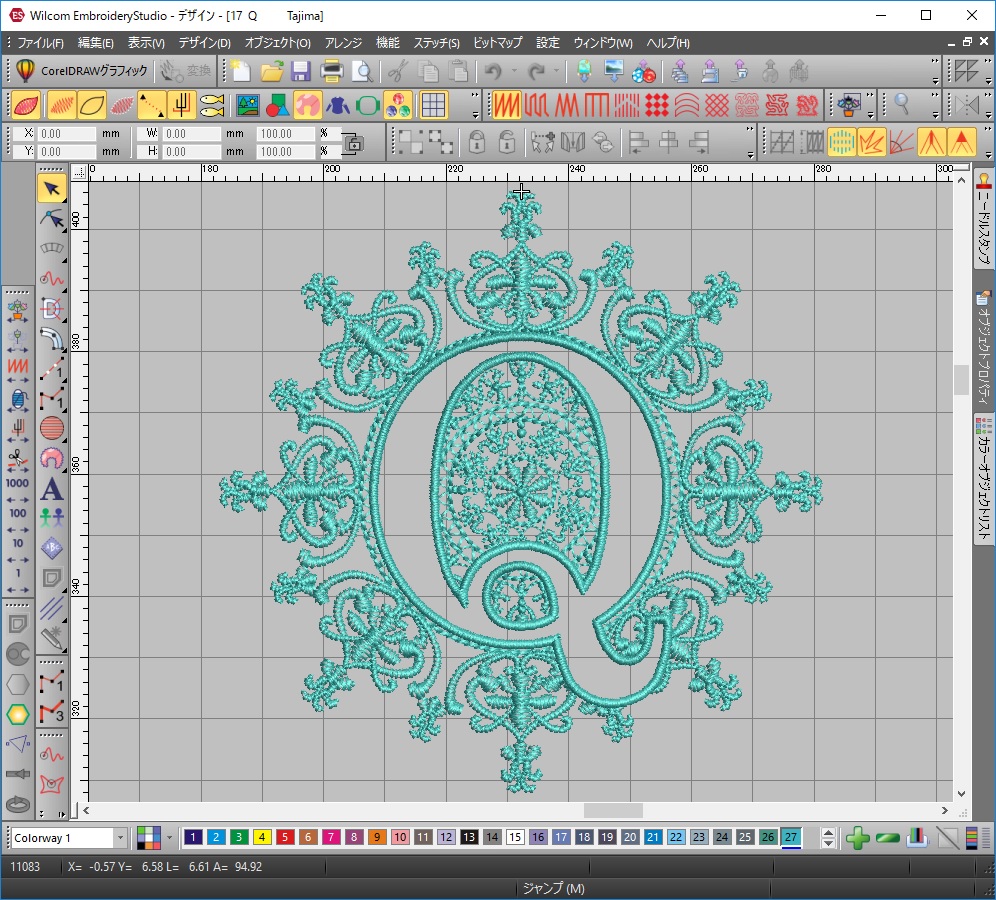The image size is (996, 900).
Task: Toggle show bitmap image icon
Action: [x=247, y=105]
